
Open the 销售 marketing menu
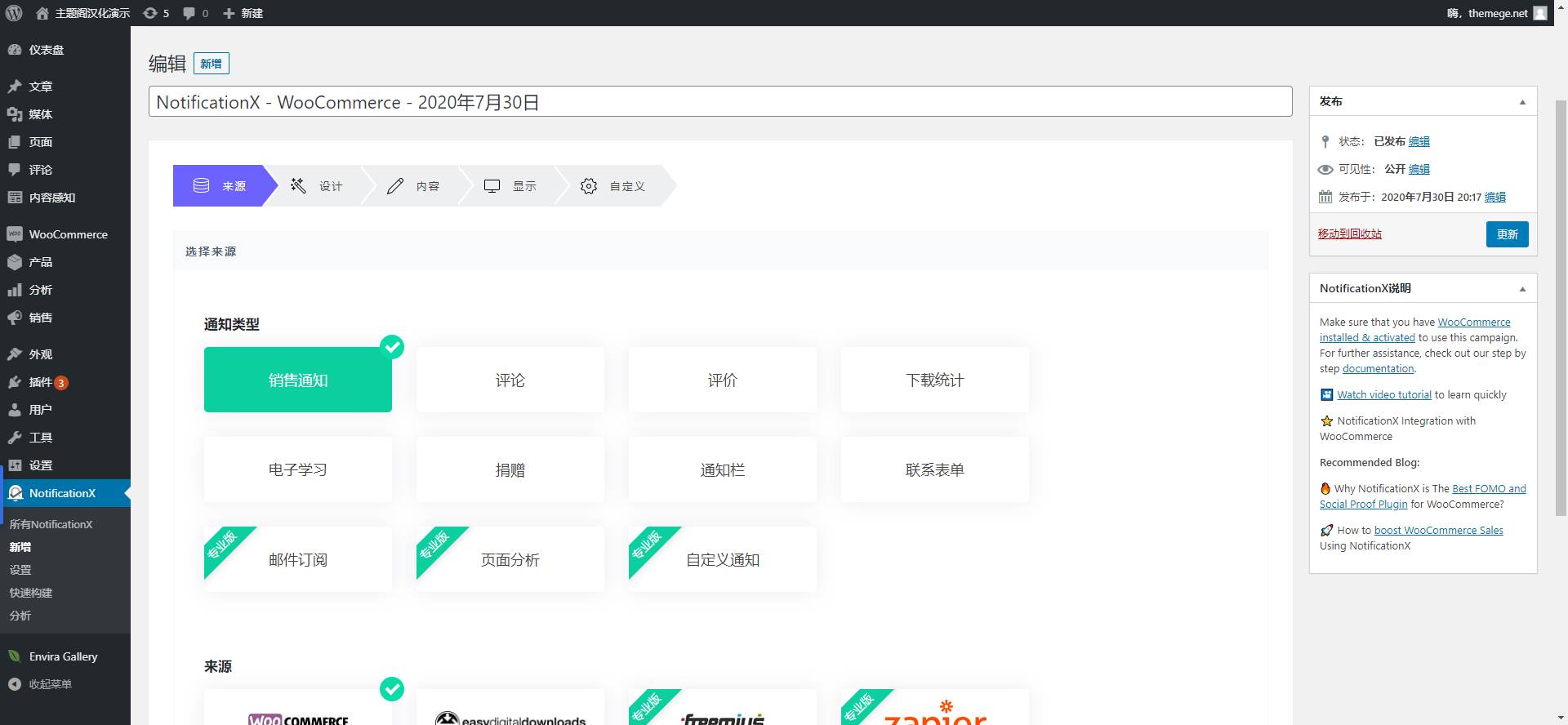coord(65,318)
